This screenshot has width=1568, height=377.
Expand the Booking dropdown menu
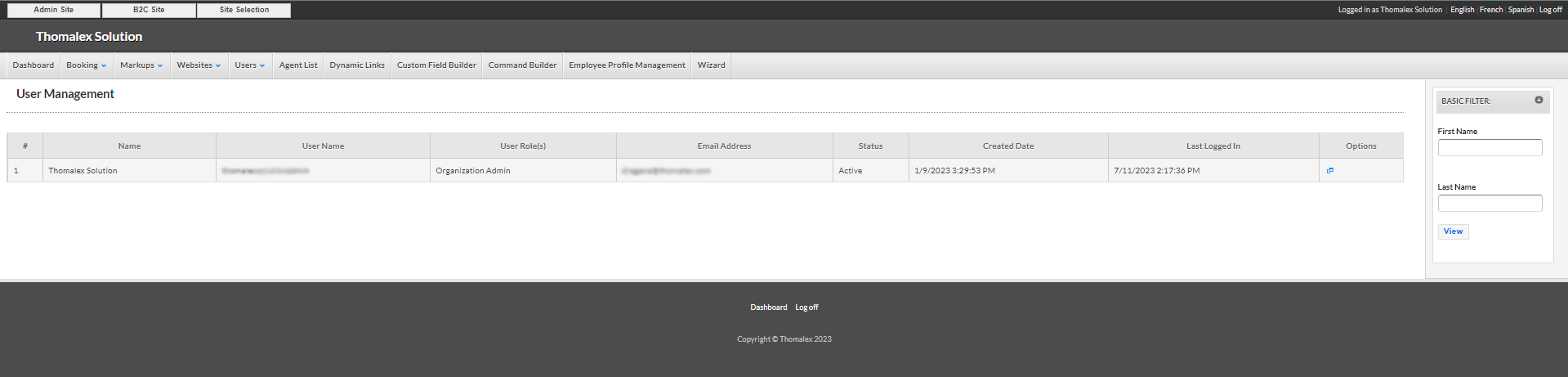(x=87, y=65)
